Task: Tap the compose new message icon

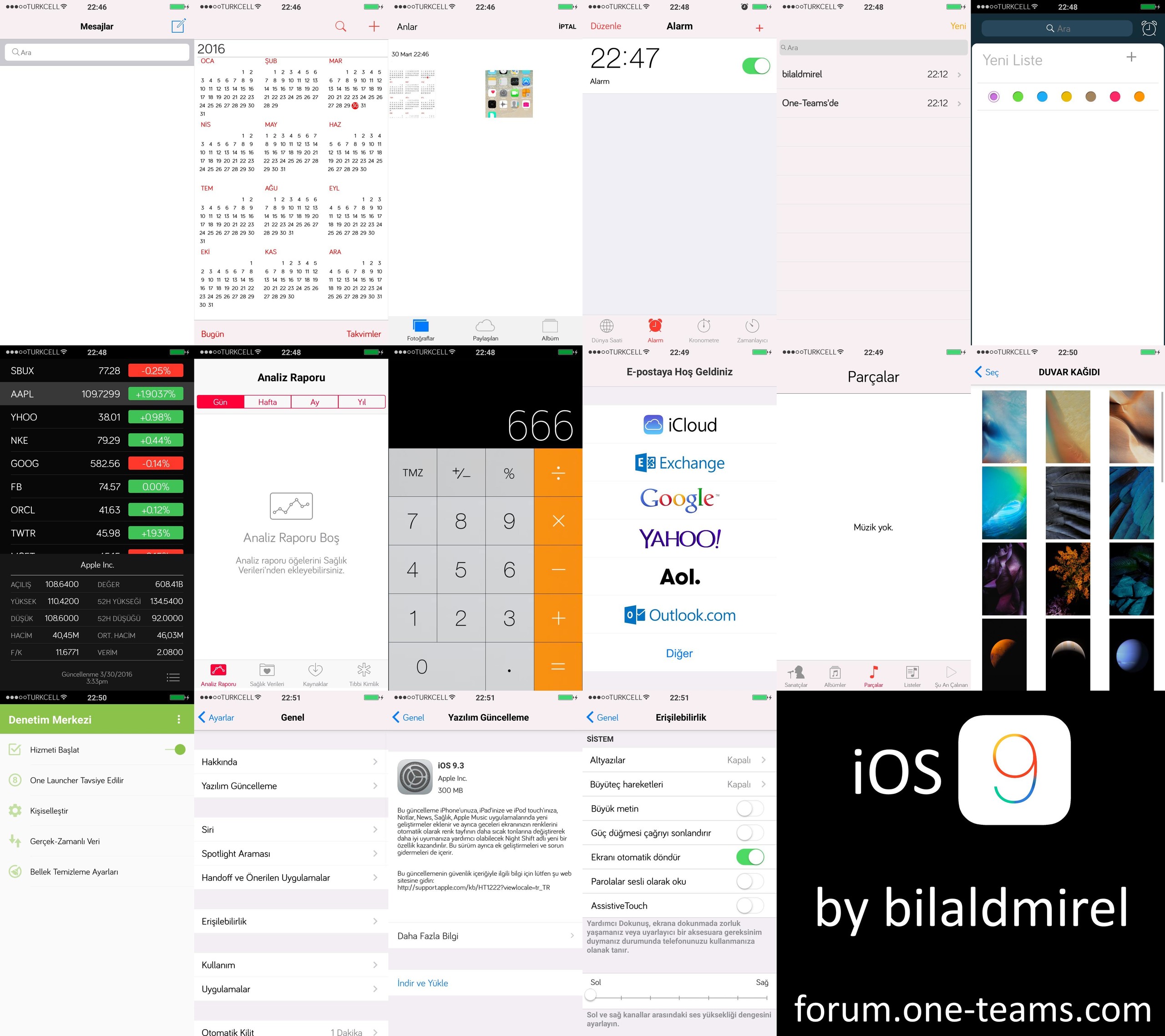Action: point(178,25)
